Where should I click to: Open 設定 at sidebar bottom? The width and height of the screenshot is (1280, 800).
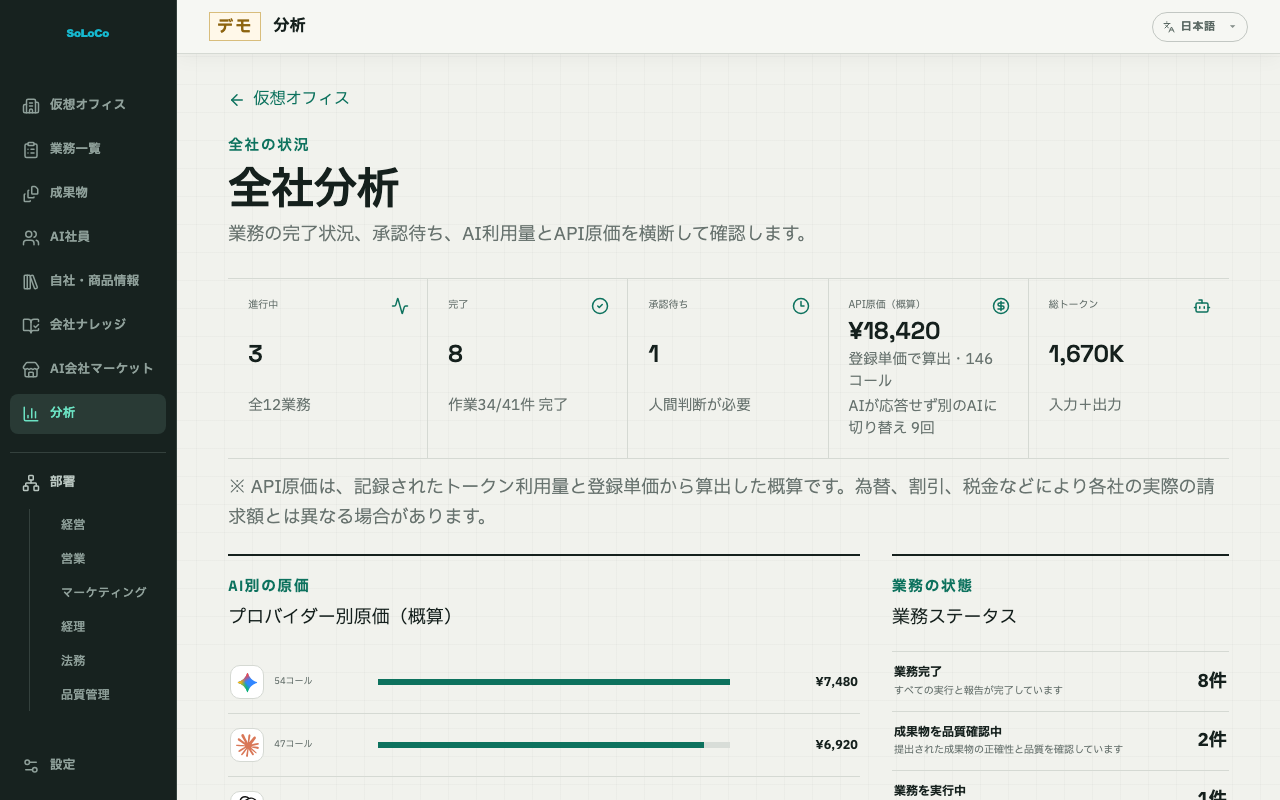point(88,765)
